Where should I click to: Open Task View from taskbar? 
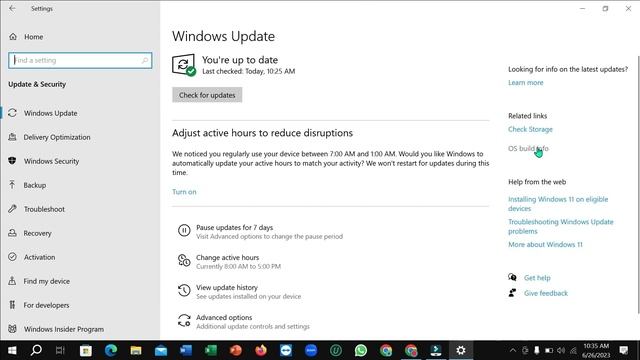pyautogui.click(x=60, y=350)
